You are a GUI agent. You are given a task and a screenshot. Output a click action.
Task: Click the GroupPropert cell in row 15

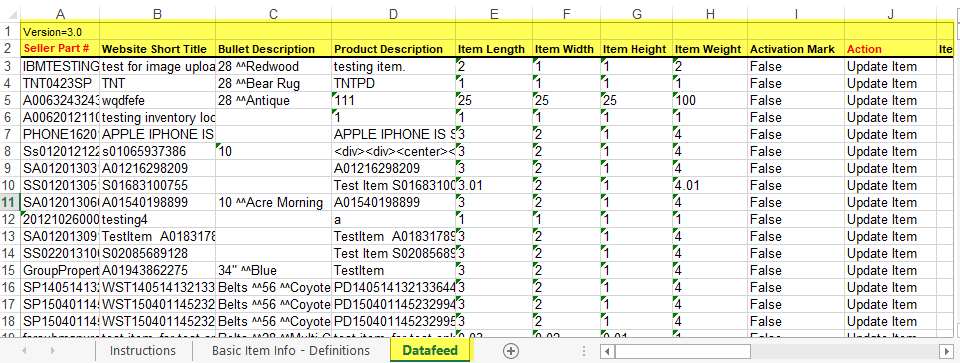(x=60, y=270)
